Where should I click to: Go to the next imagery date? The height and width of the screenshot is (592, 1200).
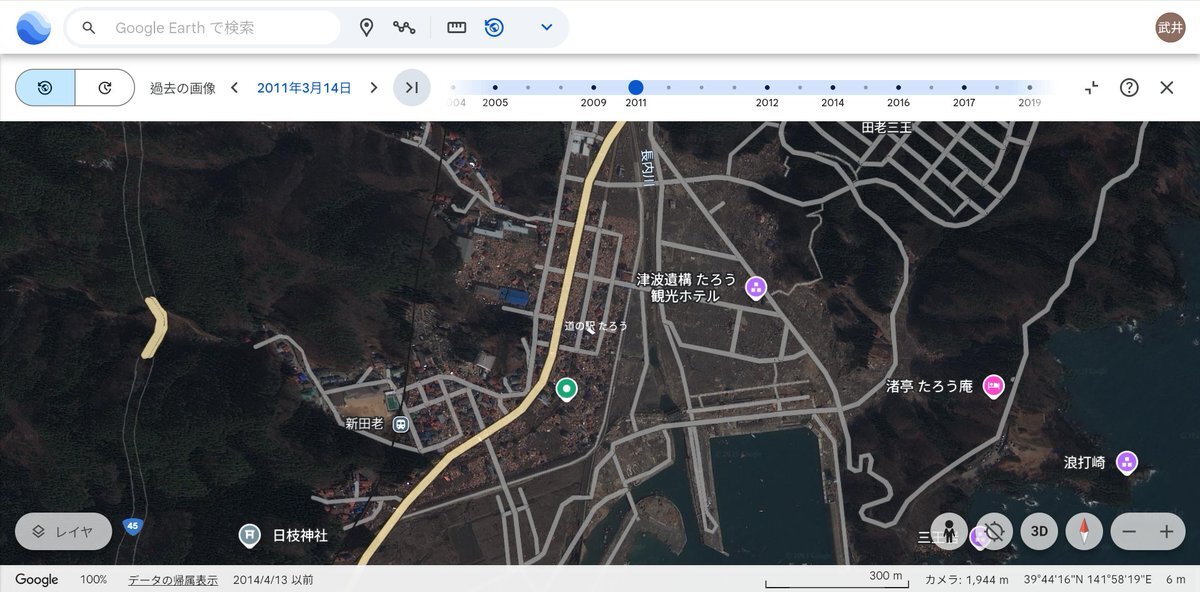[x=374, y=88]
